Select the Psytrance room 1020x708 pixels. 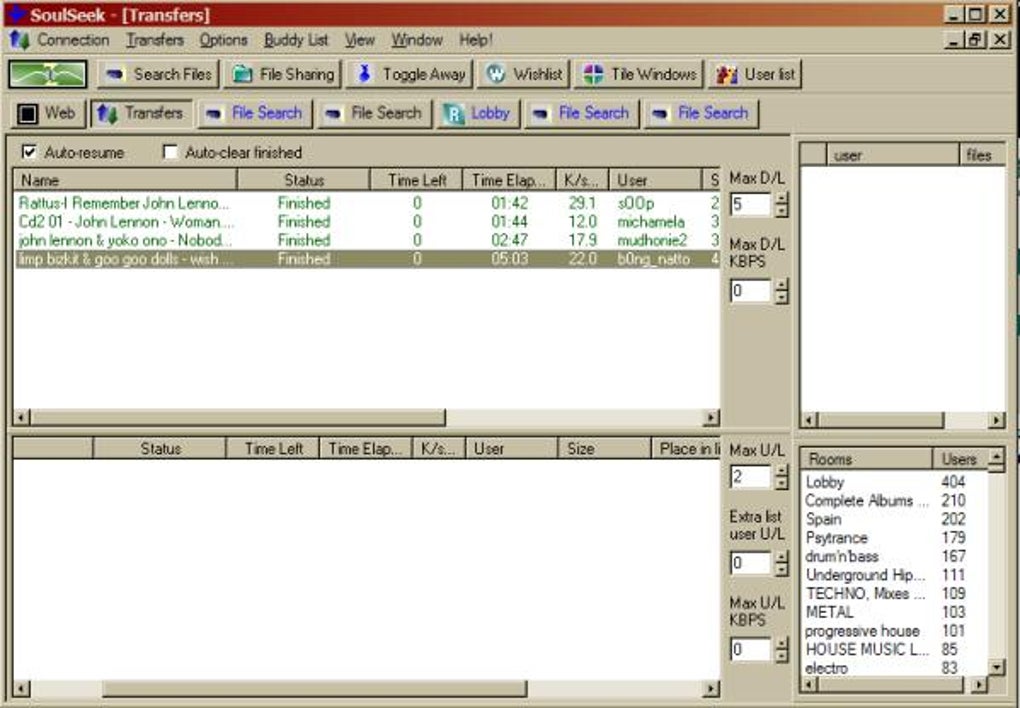(x=894, y=538)
